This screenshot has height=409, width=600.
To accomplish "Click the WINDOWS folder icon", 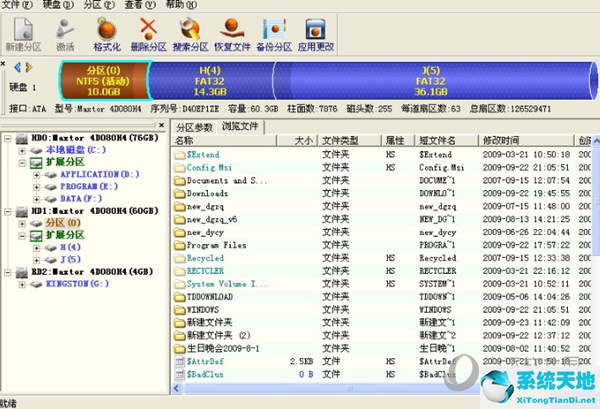I will pos(179,310).
